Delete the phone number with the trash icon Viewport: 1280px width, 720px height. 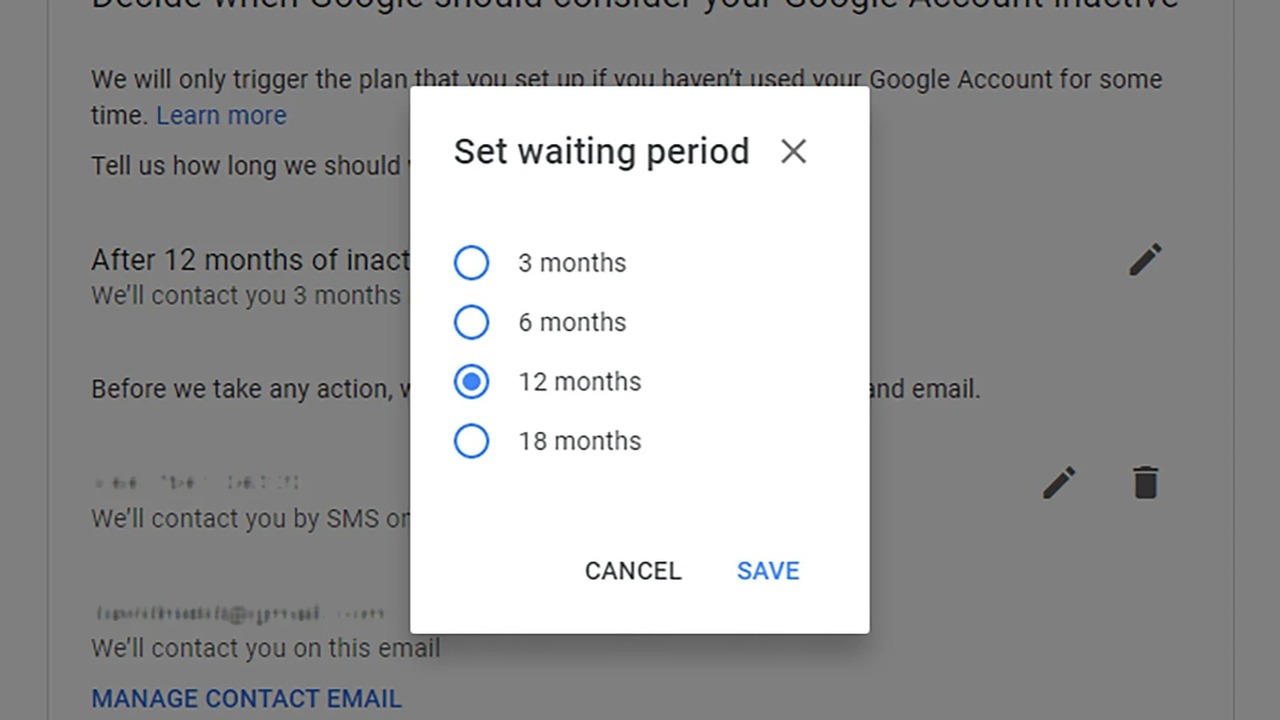pos(1145,483)
